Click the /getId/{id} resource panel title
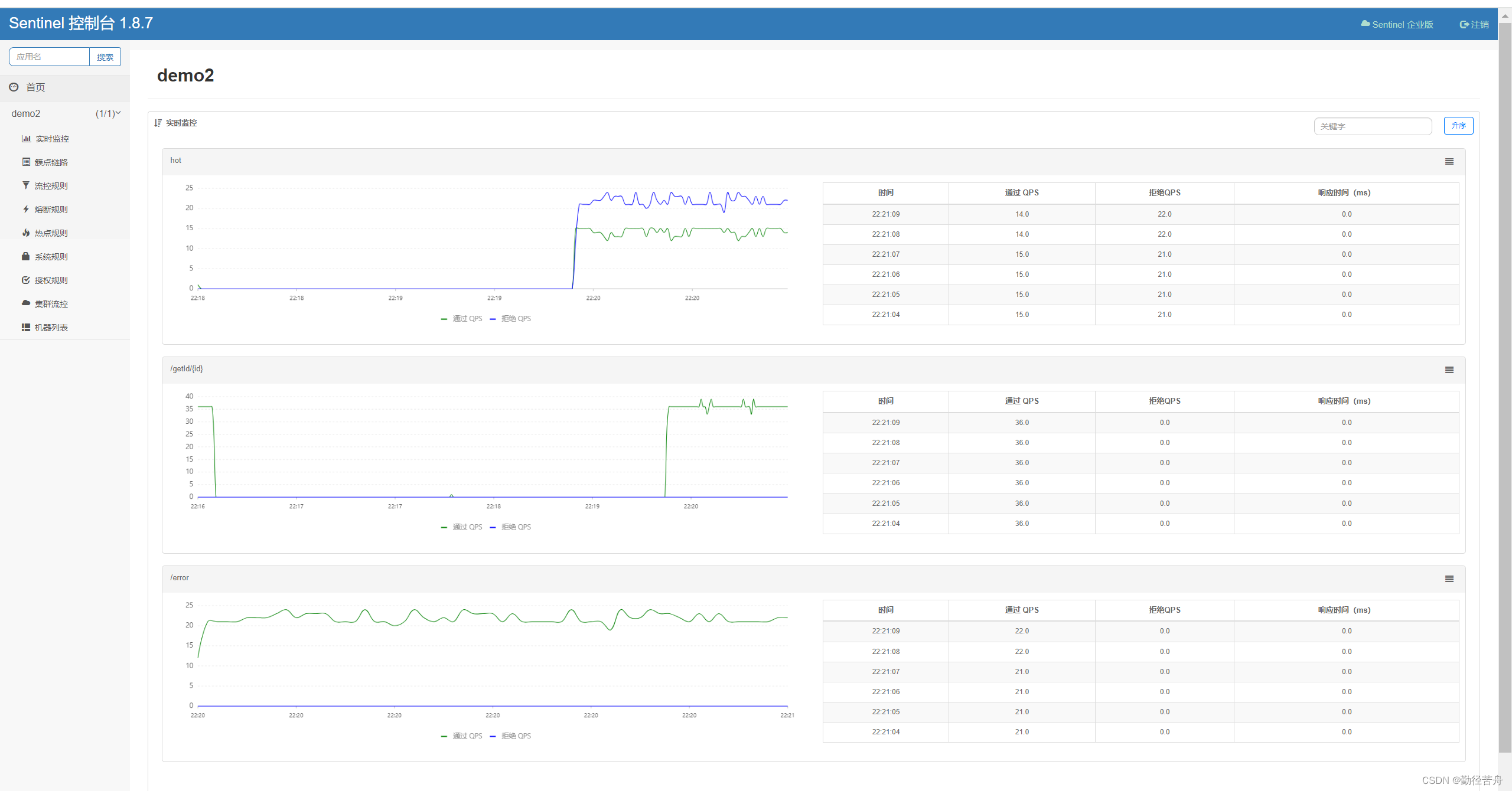This screenshot has height=791, width=1512. point(187,369)
